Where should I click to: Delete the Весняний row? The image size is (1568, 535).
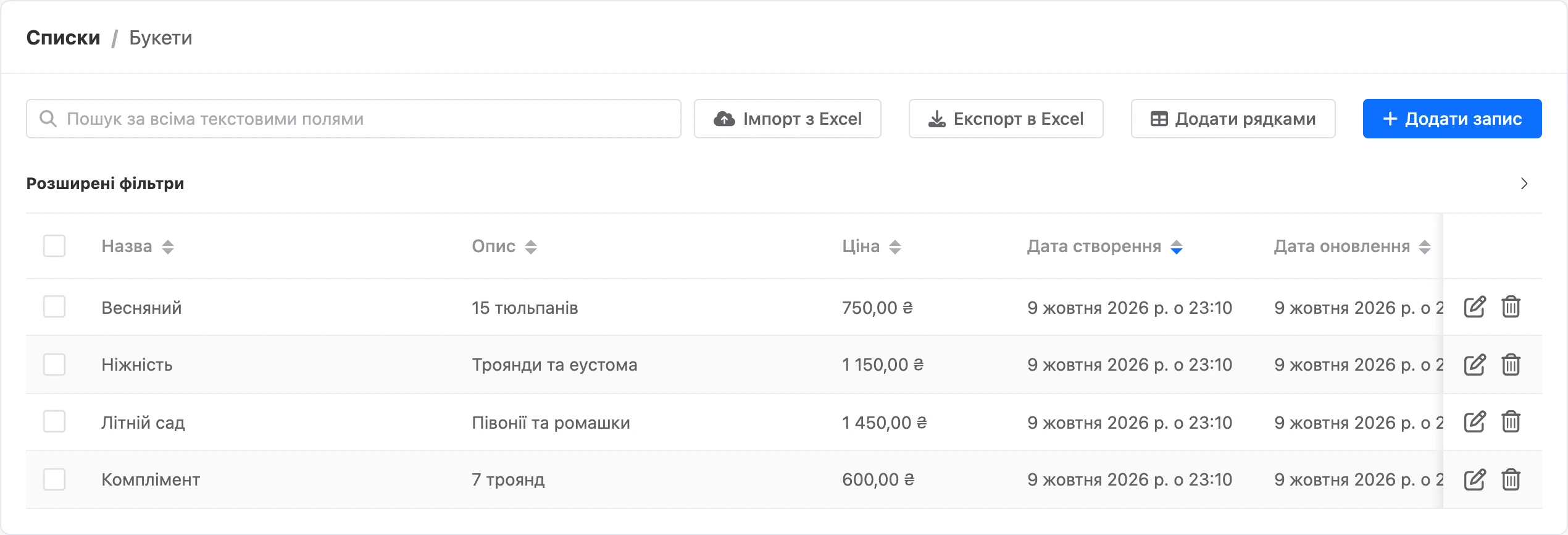(1511, 307)
